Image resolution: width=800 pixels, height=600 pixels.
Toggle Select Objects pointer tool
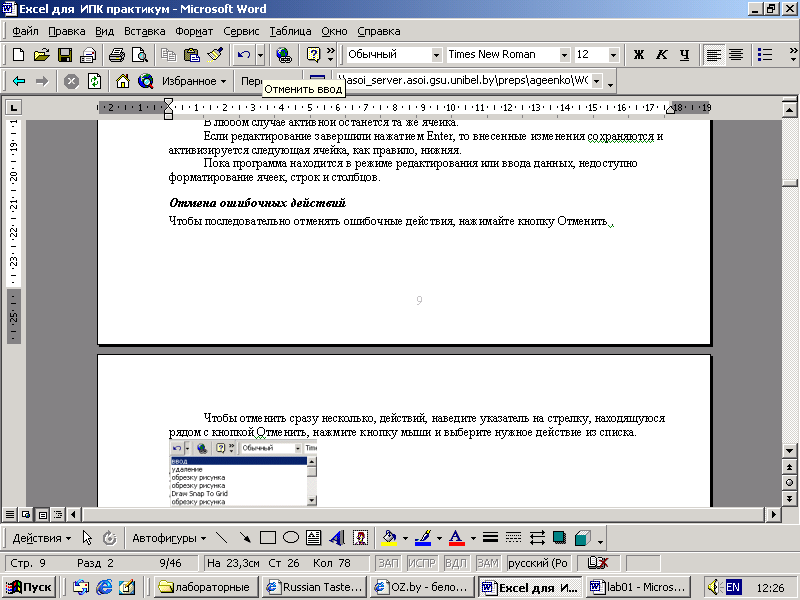[x=87, y=538]
